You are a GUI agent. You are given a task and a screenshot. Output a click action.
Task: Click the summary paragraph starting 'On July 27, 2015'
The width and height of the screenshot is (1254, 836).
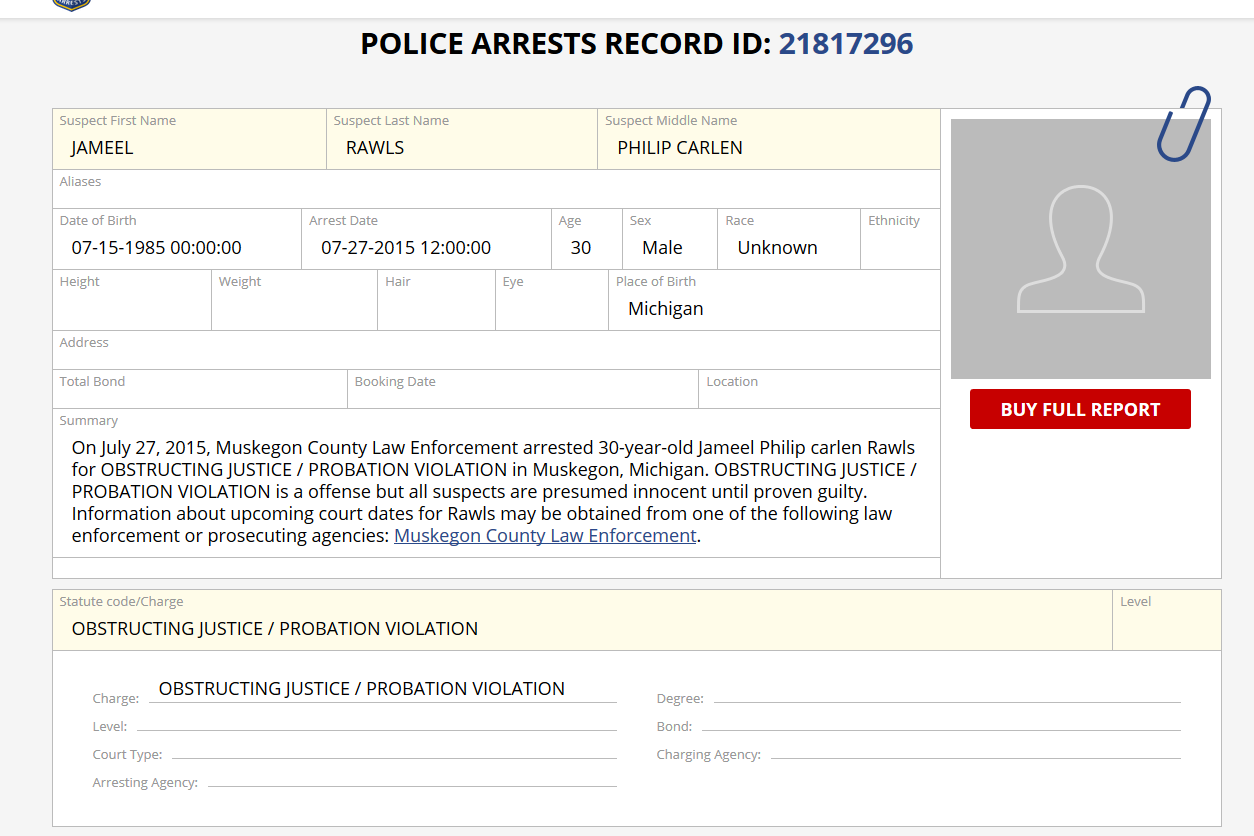[494, 491]
